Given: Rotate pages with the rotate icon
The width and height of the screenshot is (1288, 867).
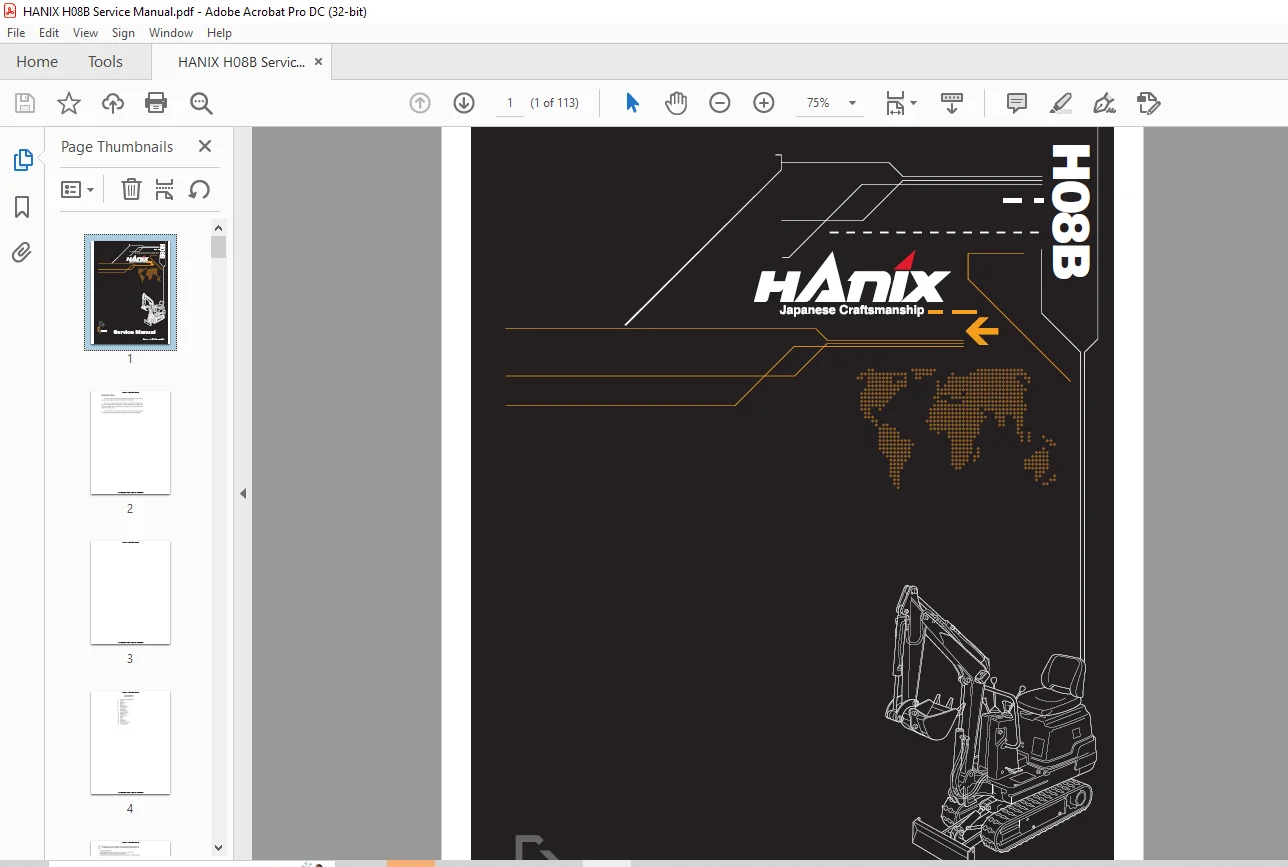Looking at the screenshot, I should pyautogui.click(x=199, y=189).
